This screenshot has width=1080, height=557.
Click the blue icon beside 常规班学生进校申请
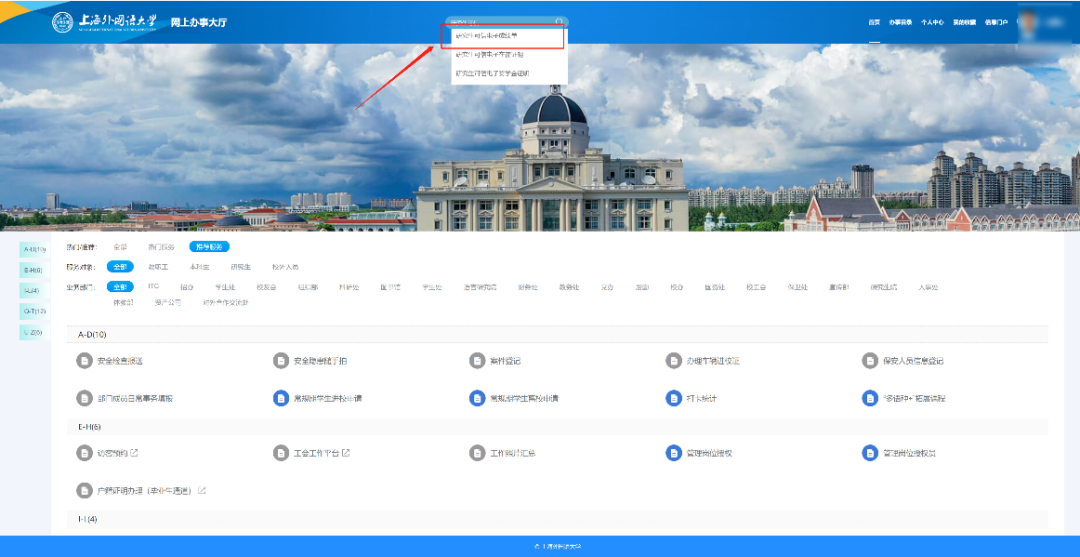(280, 398)
